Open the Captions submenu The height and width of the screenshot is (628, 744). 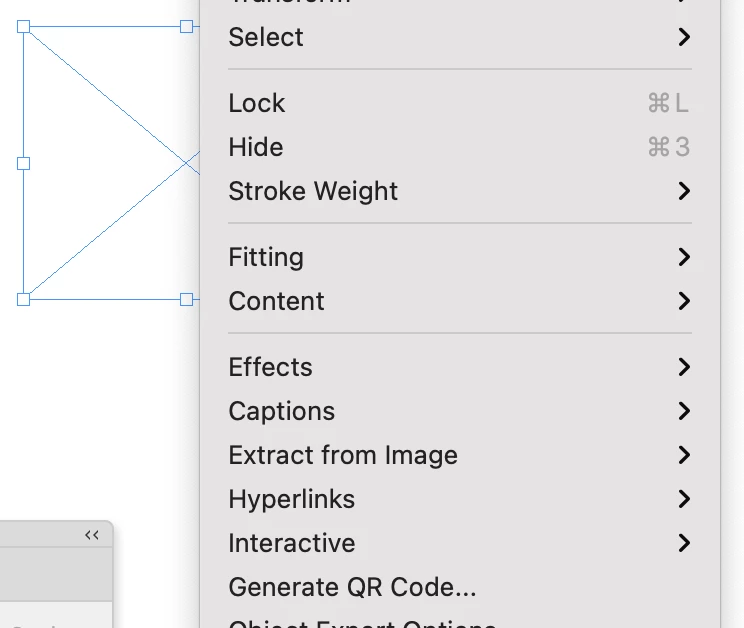tap(281, 411)
